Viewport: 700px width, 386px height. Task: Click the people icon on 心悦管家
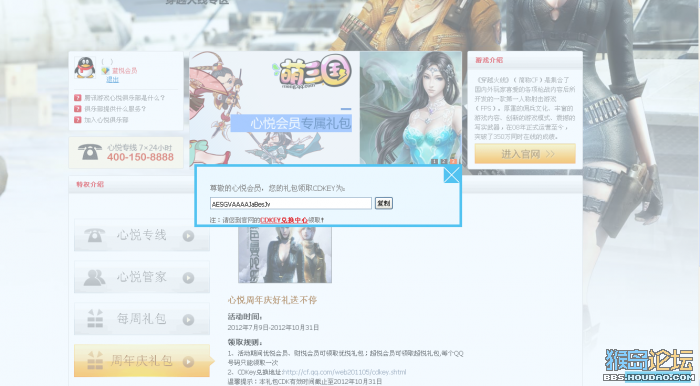[x=94, y=277]
